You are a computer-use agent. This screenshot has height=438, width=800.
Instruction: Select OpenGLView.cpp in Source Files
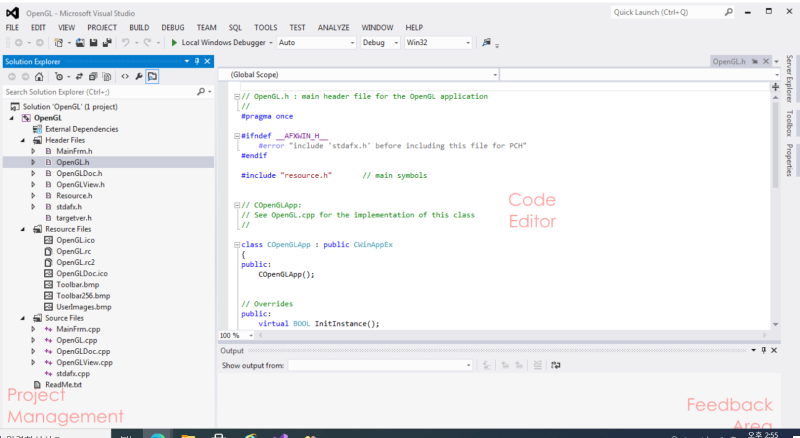pos(84,362)
